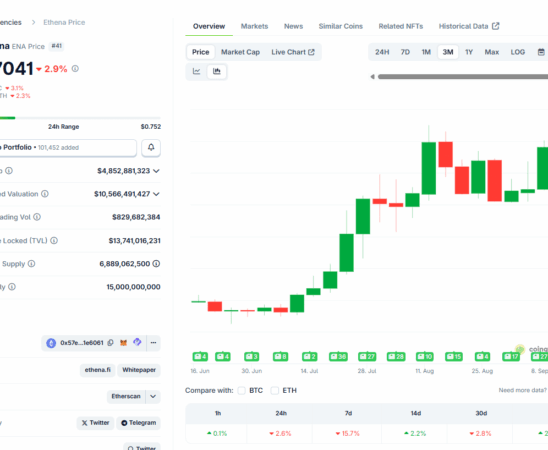
Task: Click the Total Value Locked info icon
Action: pyautogui.click(x=54, y=241)
